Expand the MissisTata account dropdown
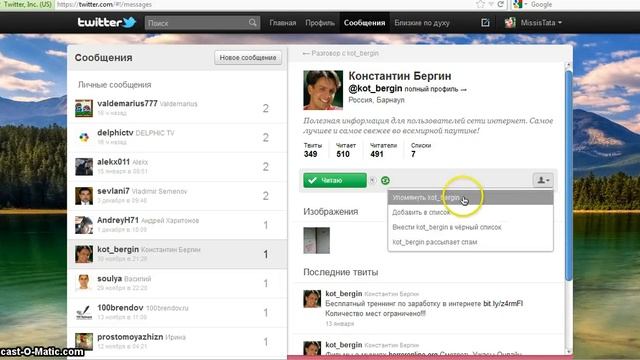 pos(541,23)
